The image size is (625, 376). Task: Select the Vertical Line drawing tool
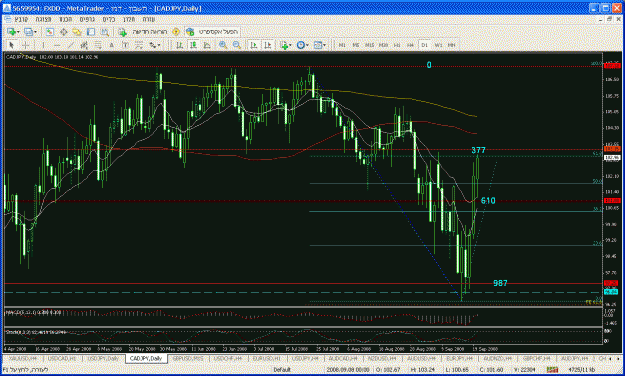43,45
